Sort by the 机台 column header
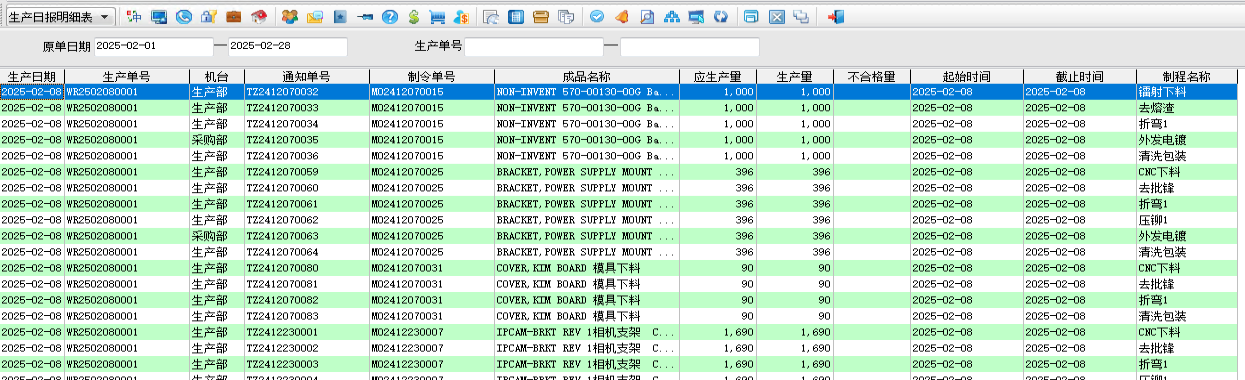1245x380 pixels. pyautogui.click(x=216, y=76)
